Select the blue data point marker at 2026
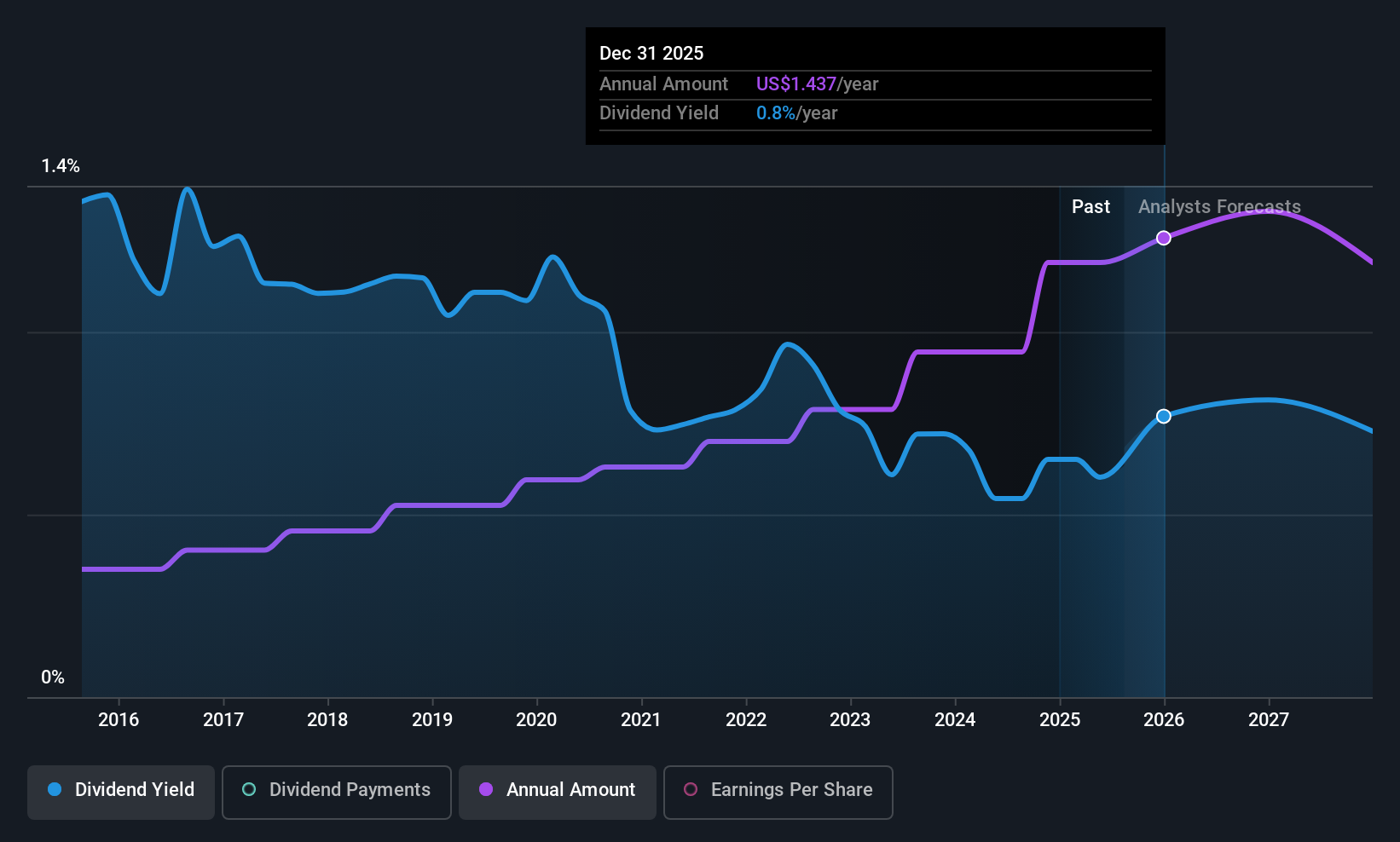Image resolution: width=1400 pixels, height=842 pixels. coord(1164,416)
